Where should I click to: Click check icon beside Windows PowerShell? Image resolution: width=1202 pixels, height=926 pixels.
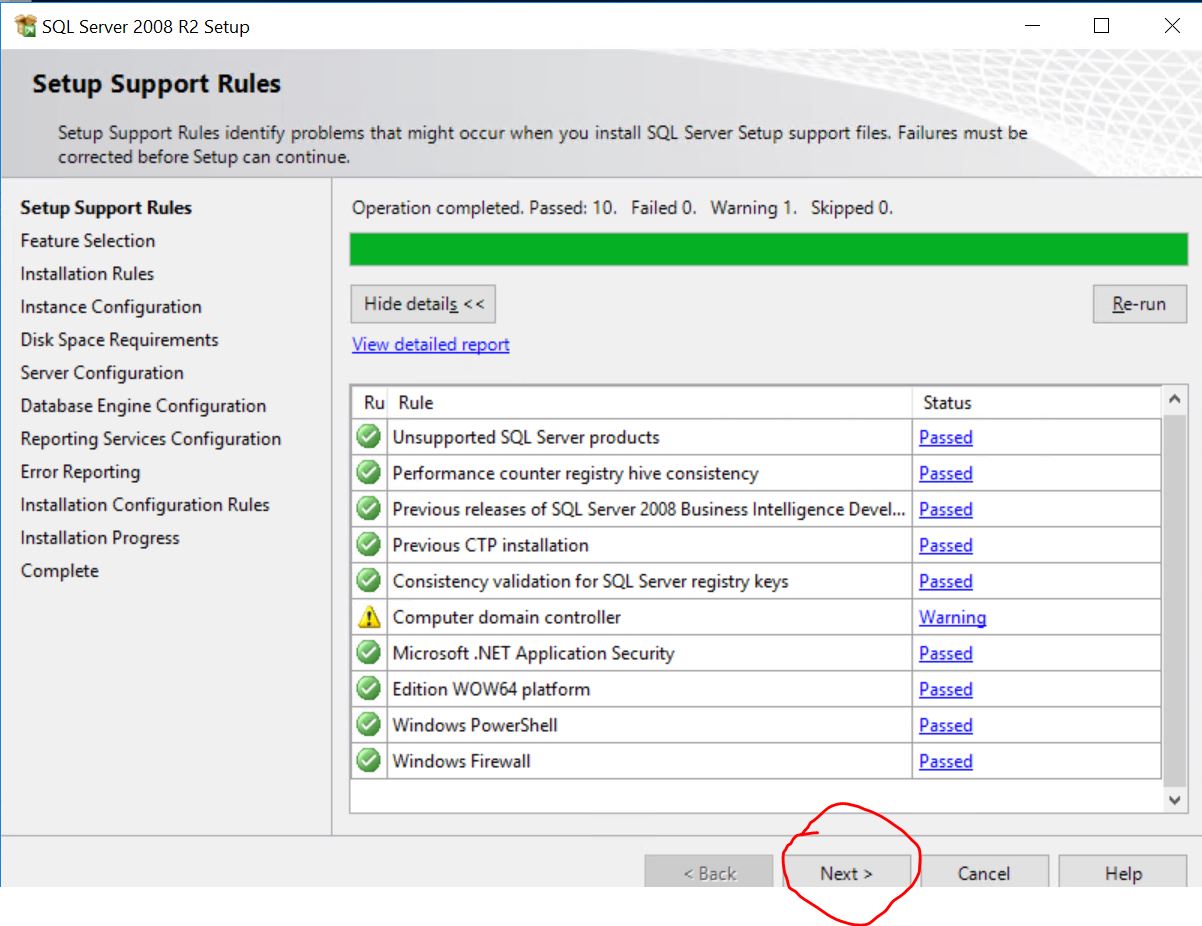(x=369, y=725)
